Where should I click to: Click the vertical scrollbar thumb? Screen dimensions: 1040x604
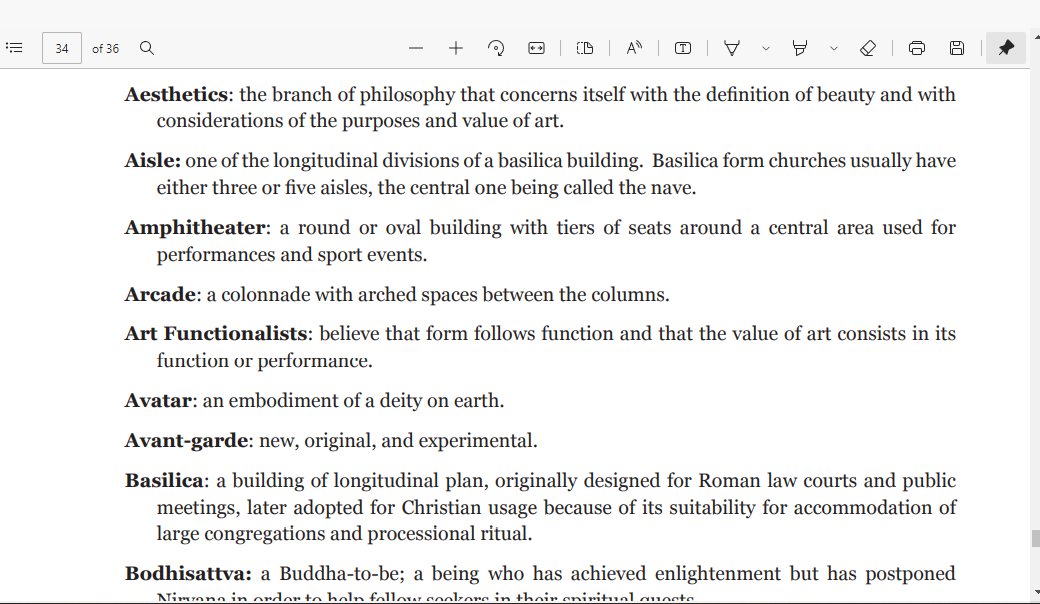1035,538
